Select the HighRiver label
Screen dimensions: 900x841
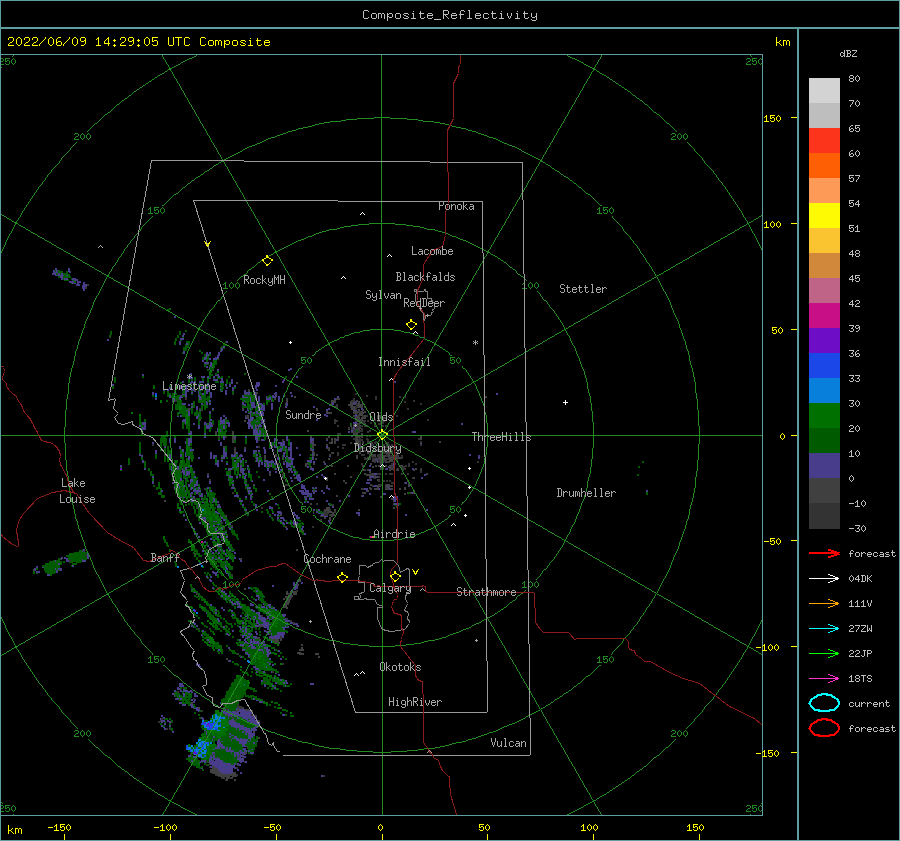tap(415, 702)
